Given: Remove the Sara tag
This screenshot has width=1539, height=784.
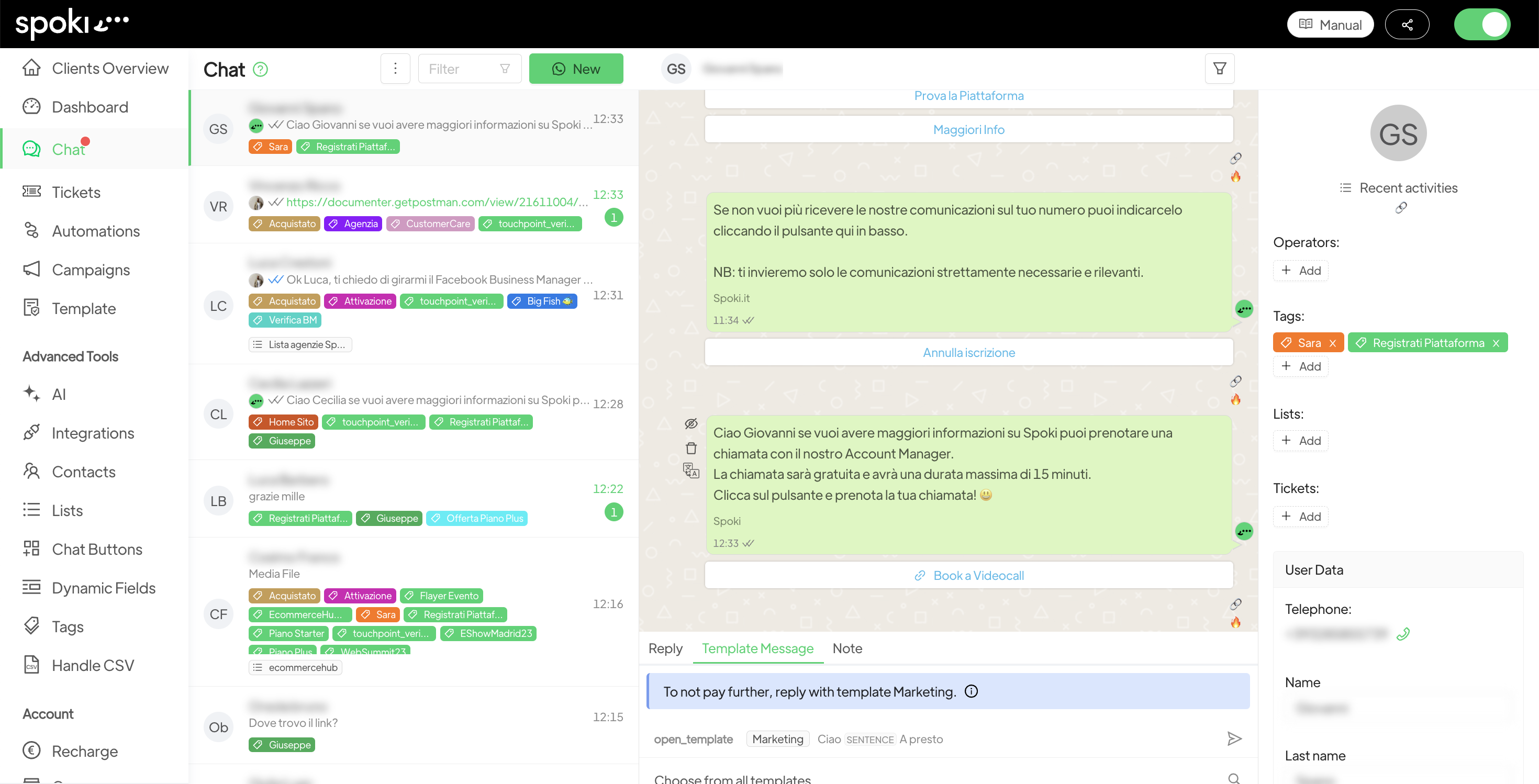Looking at the screenshot, I should [x=1332, y=343].
